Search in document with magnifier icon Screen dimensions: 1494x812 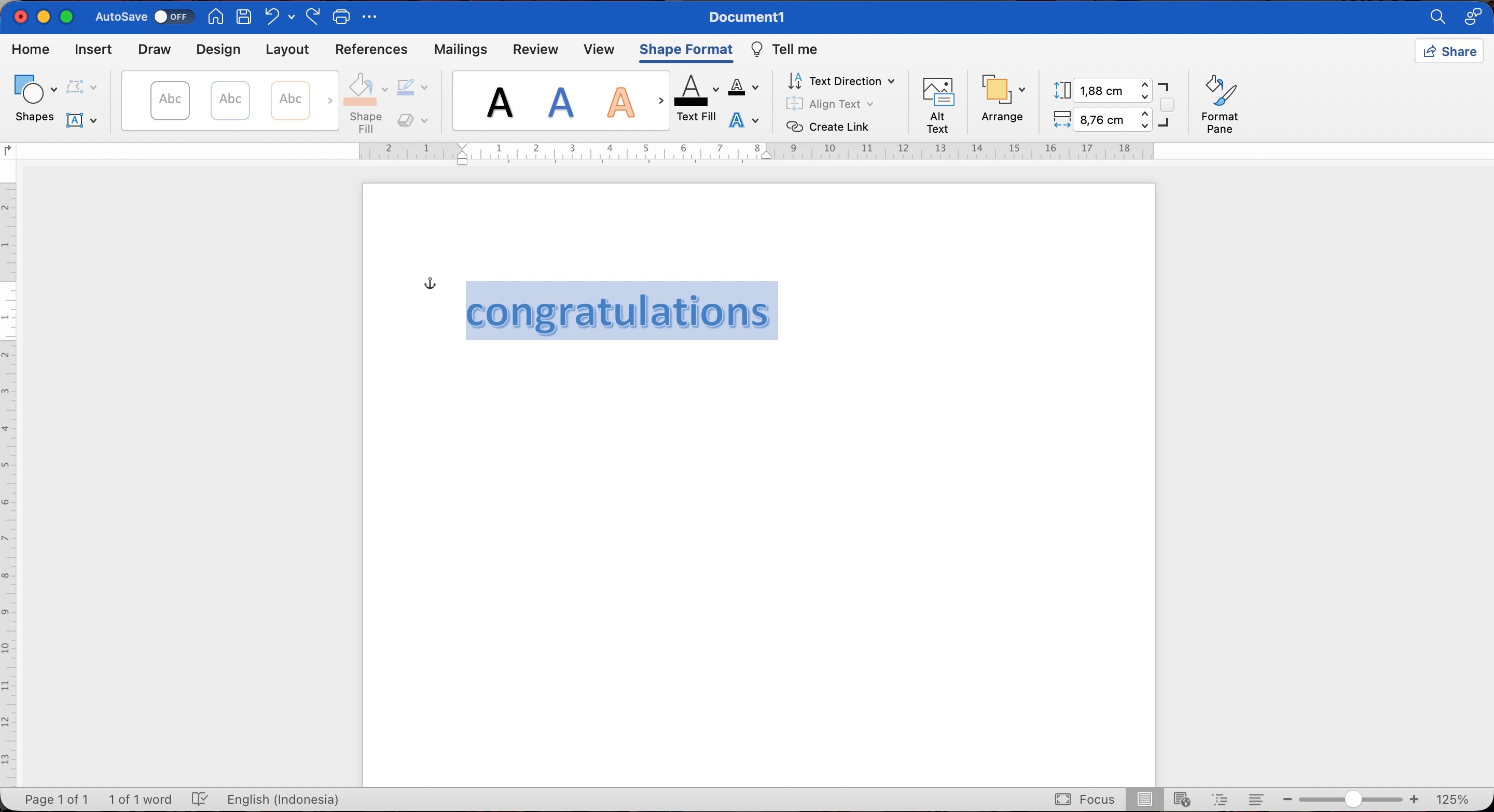click(x=1437, y=17)
